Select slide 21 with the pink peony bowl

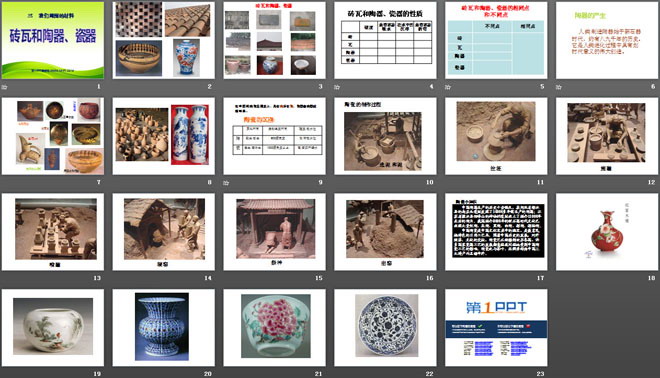[x=274, y=327]
